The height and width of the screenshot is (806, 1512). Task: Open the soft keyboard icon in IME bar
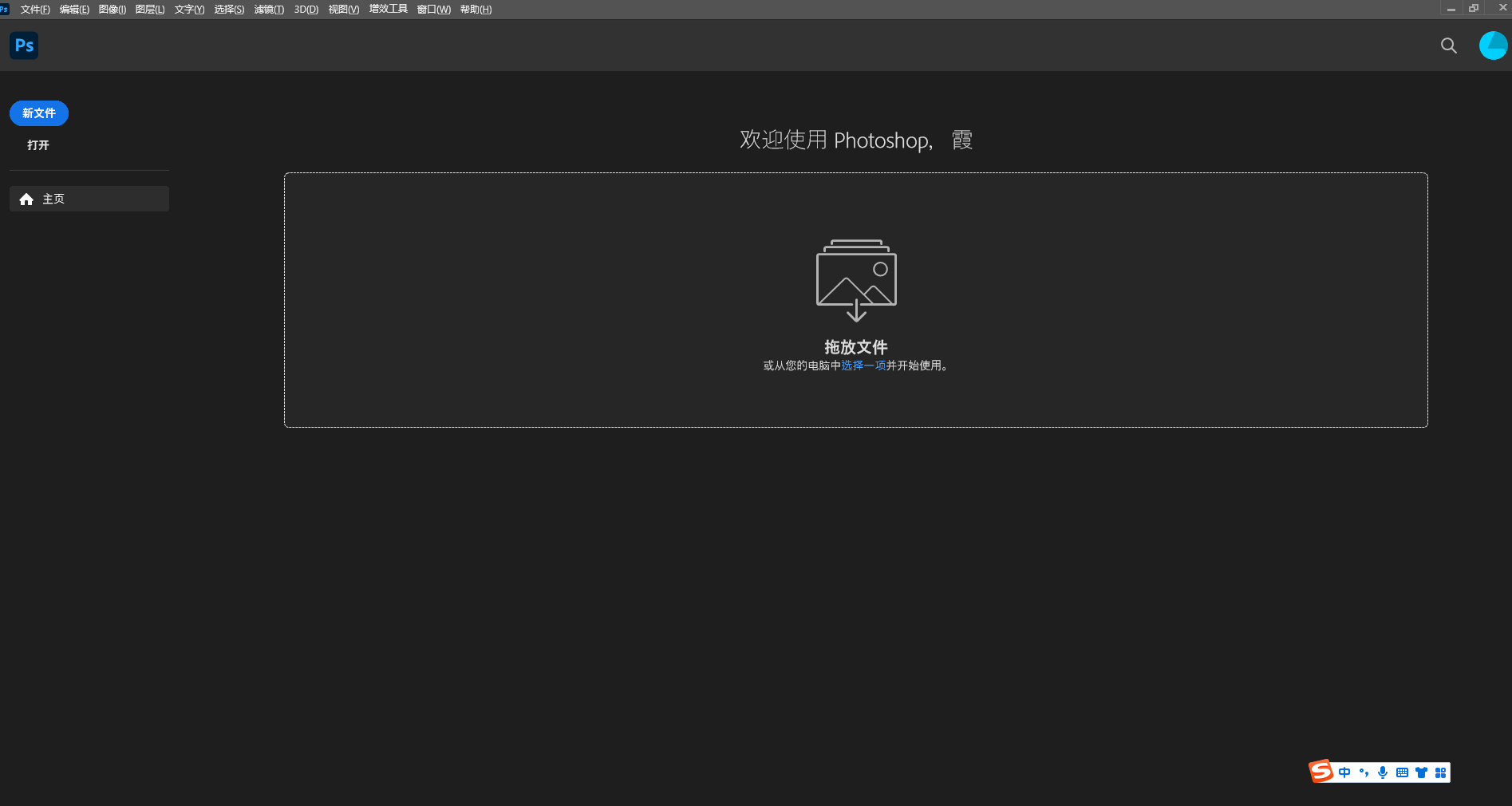pos(1402,772)
